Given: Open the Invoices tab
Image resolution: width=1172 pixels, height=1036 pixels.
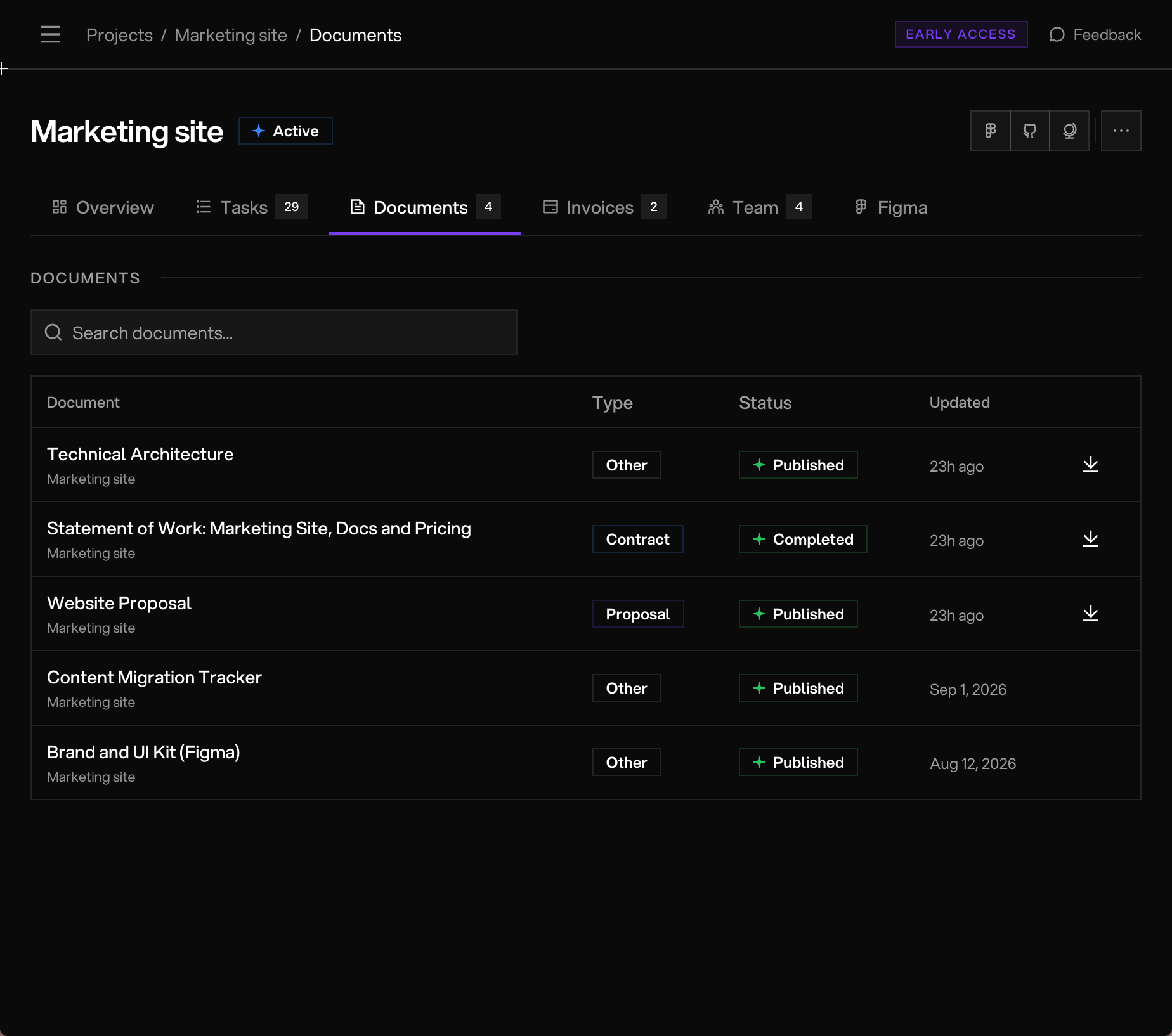Looking at the screenshot, I should (604, 207).
